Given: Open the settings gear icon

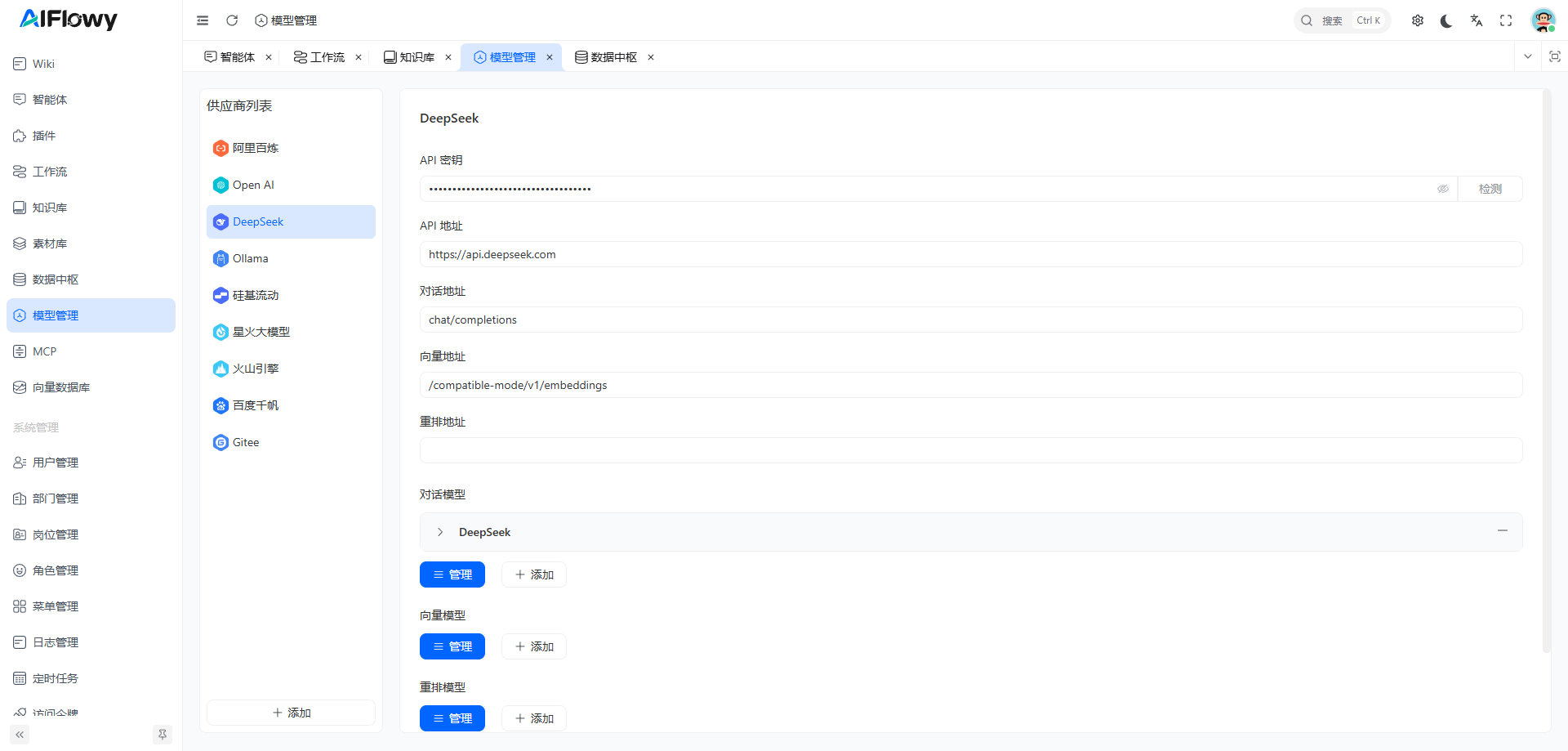Looking at the screenshot, I should (1418, 20).
